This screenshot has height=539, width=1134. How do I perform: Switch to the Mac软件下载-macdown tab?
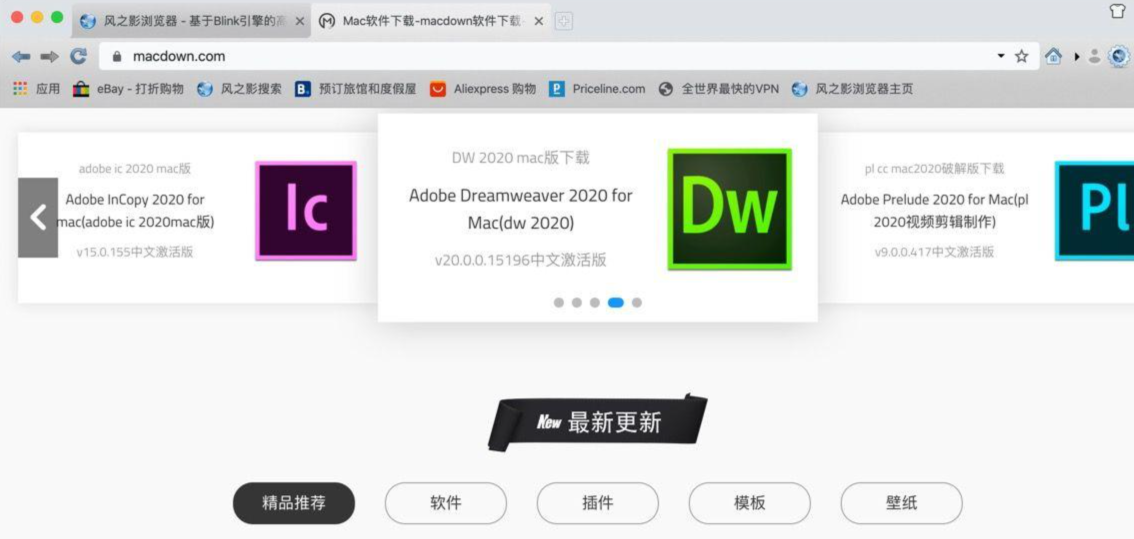[431, 21]
